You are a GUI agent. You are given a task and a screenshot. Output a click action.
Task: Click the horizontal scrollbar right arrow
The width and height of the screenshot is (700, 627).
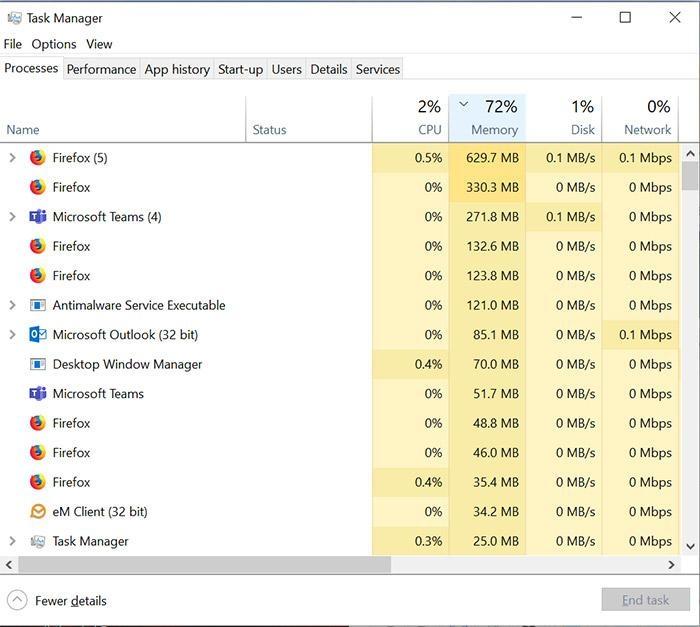(671, 565)
